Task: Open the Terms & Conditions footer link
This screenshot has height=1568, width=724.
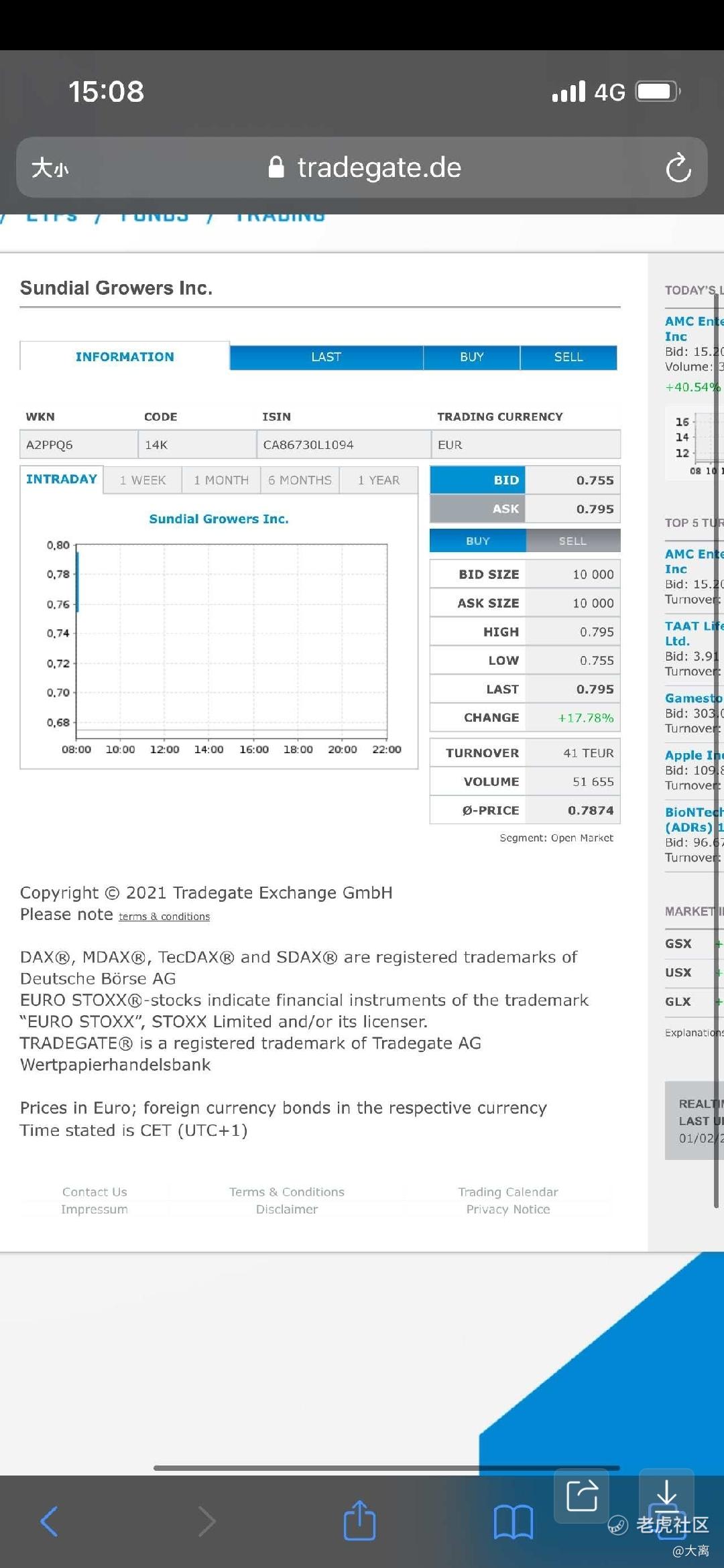Action: [287, 1192]
